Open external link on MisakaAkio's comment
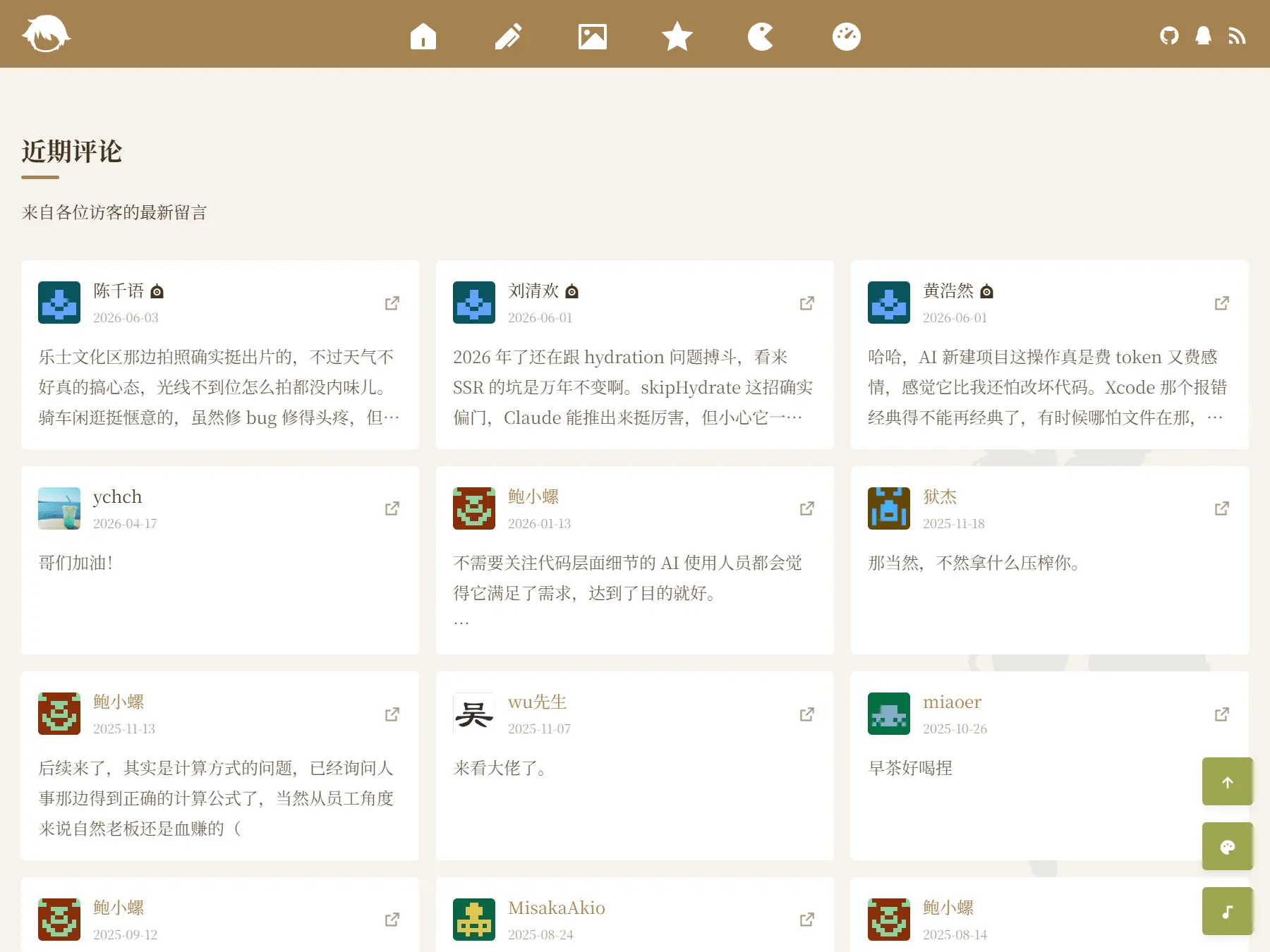This screenshot has height=952, width=1270. [x=807, y=920]
